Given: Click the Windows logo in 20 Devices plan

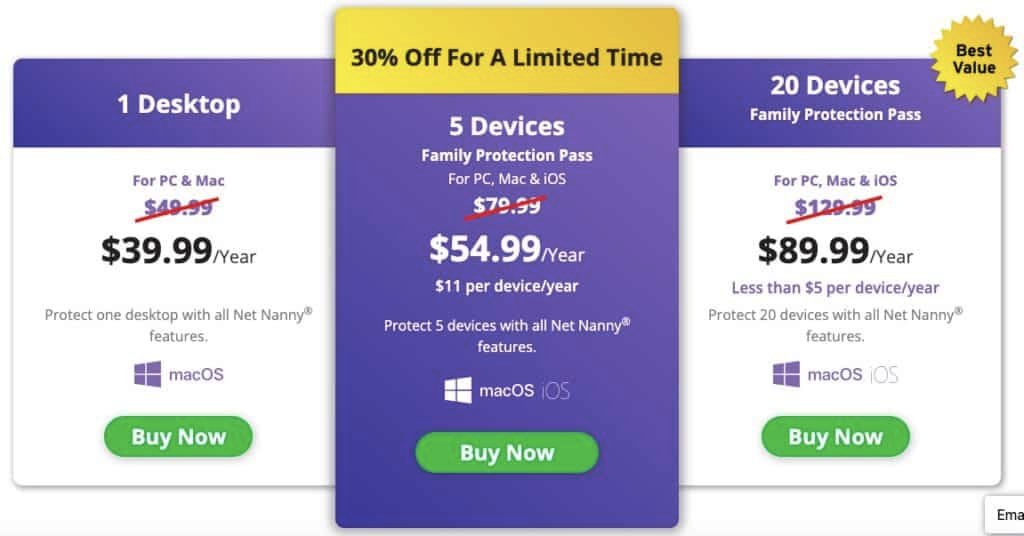Looking at the screenshot, I should [785, 375].
